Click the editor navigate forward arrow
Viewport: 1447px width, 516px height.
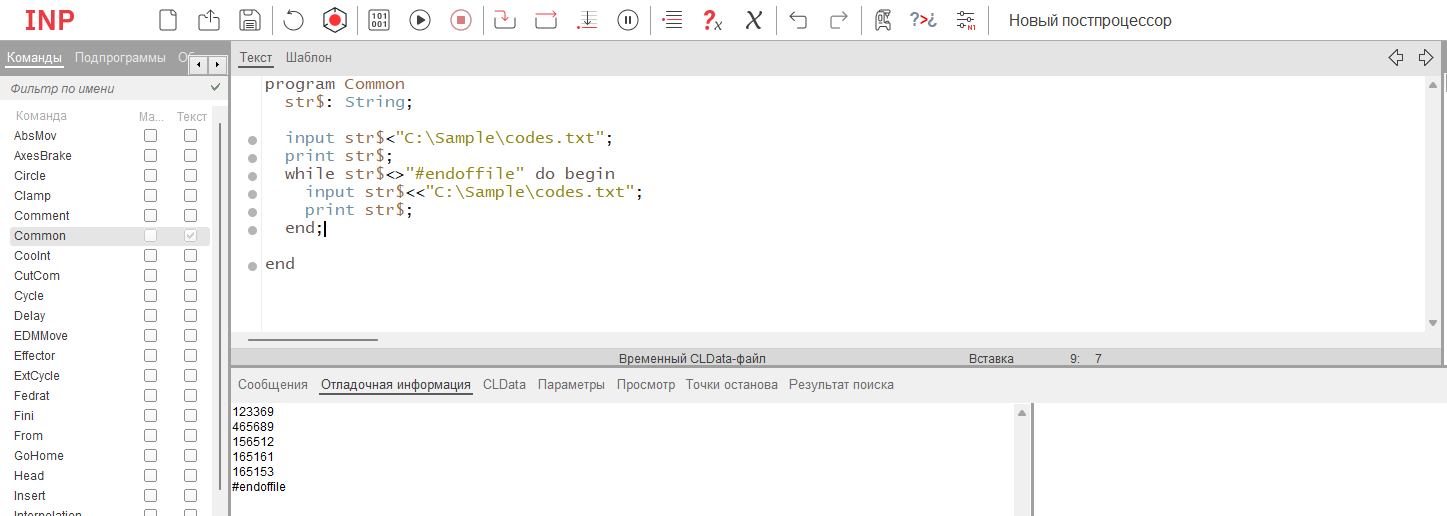1426,58
